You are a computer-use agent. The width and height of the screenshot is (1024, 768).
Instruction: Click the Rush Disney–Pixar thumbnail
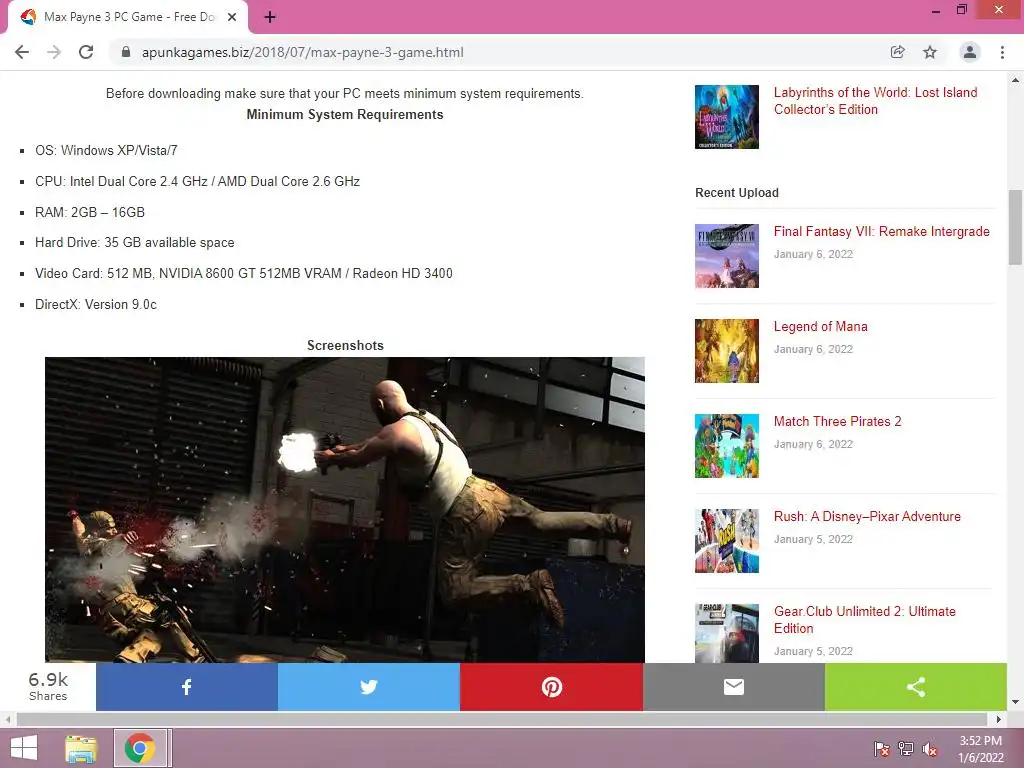pos(727,541)
